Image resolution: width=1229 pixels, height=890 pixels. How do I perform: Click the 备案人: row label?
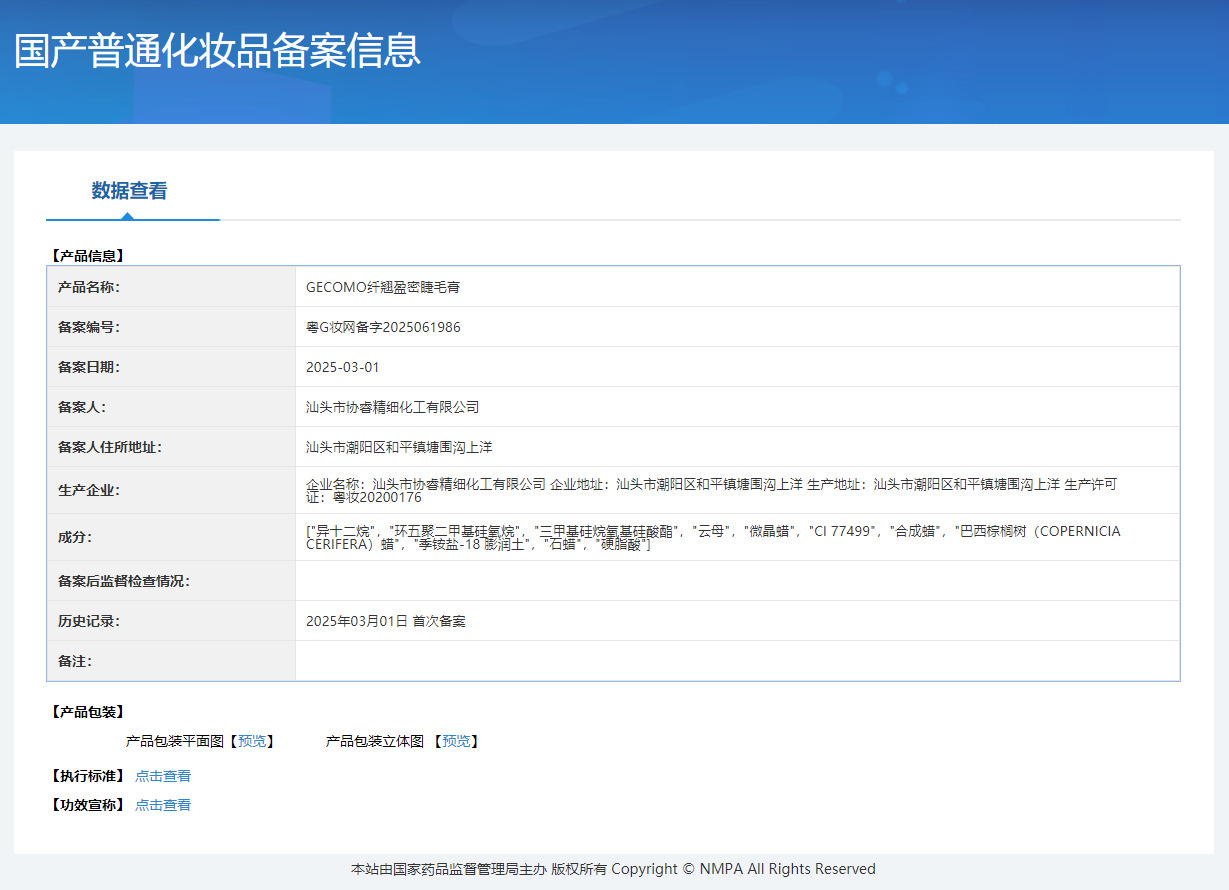pos(82,407)
